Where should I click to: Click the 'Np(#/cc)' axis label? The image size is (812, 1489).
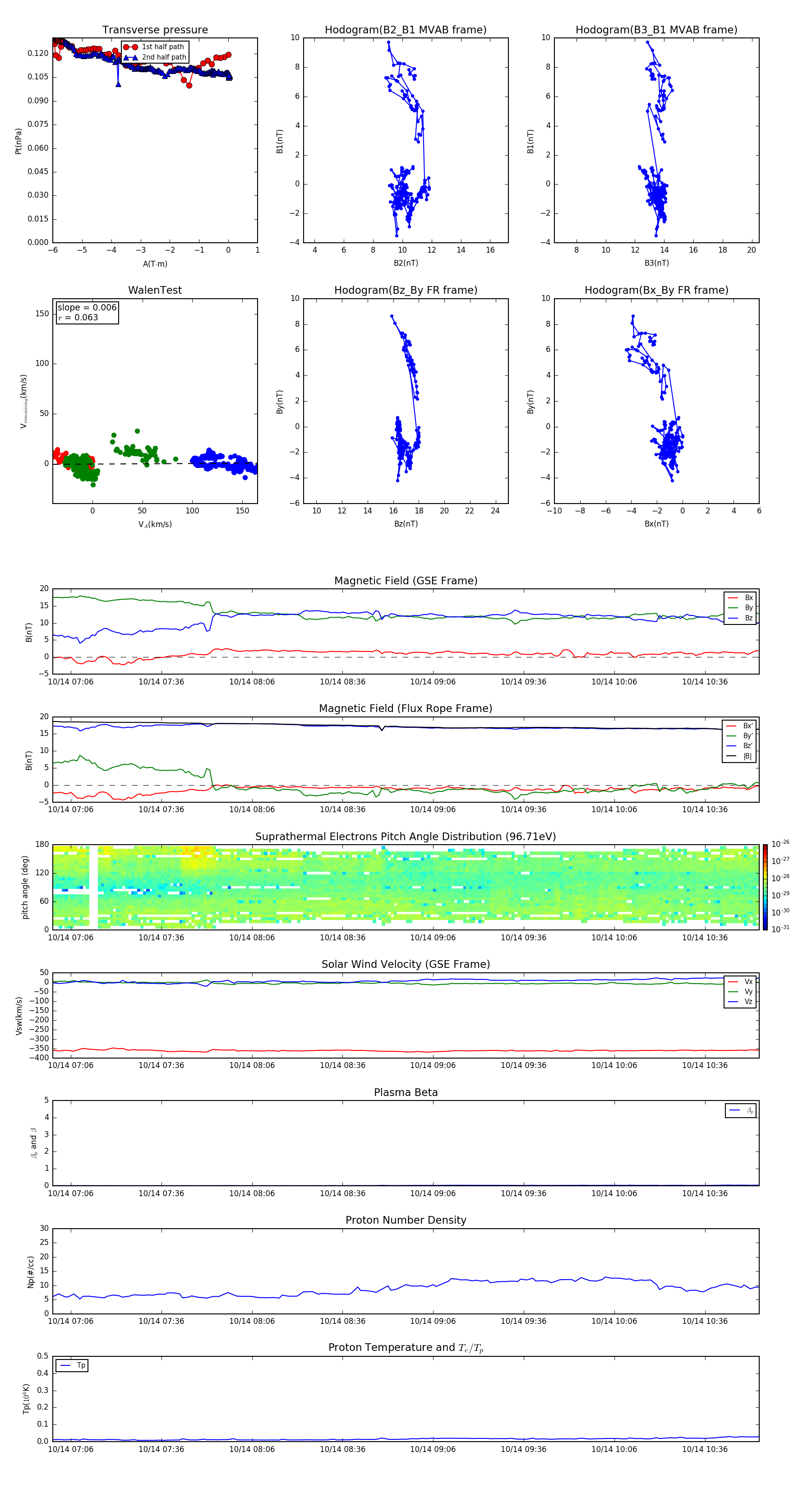31,1272
